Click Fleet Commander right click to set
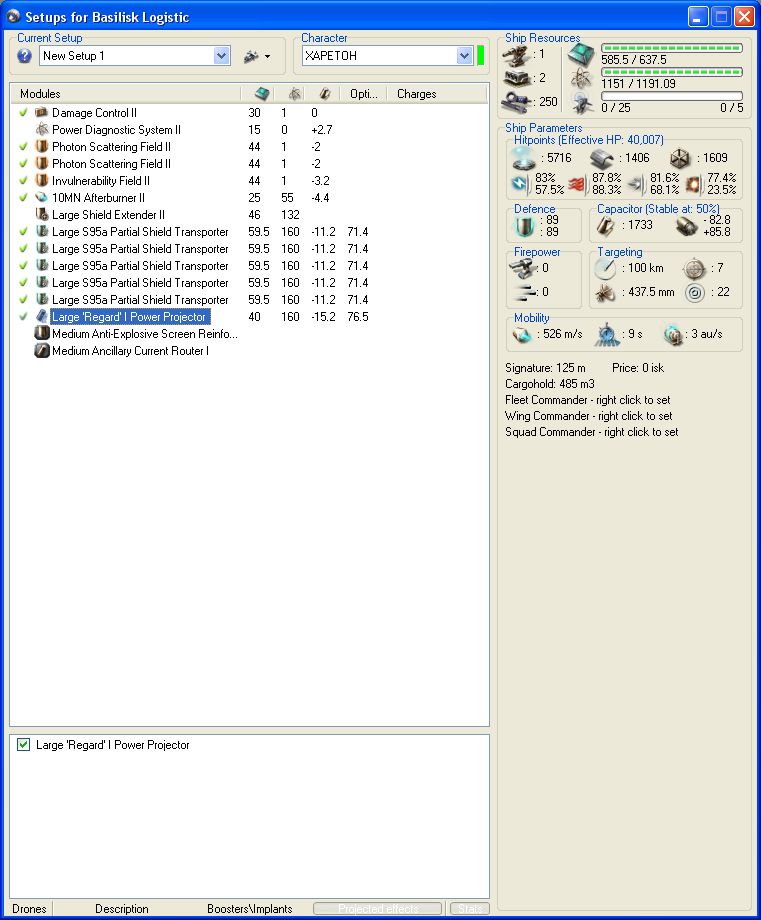The width and height of the screenshot is (761, 920). coord(587,400)
